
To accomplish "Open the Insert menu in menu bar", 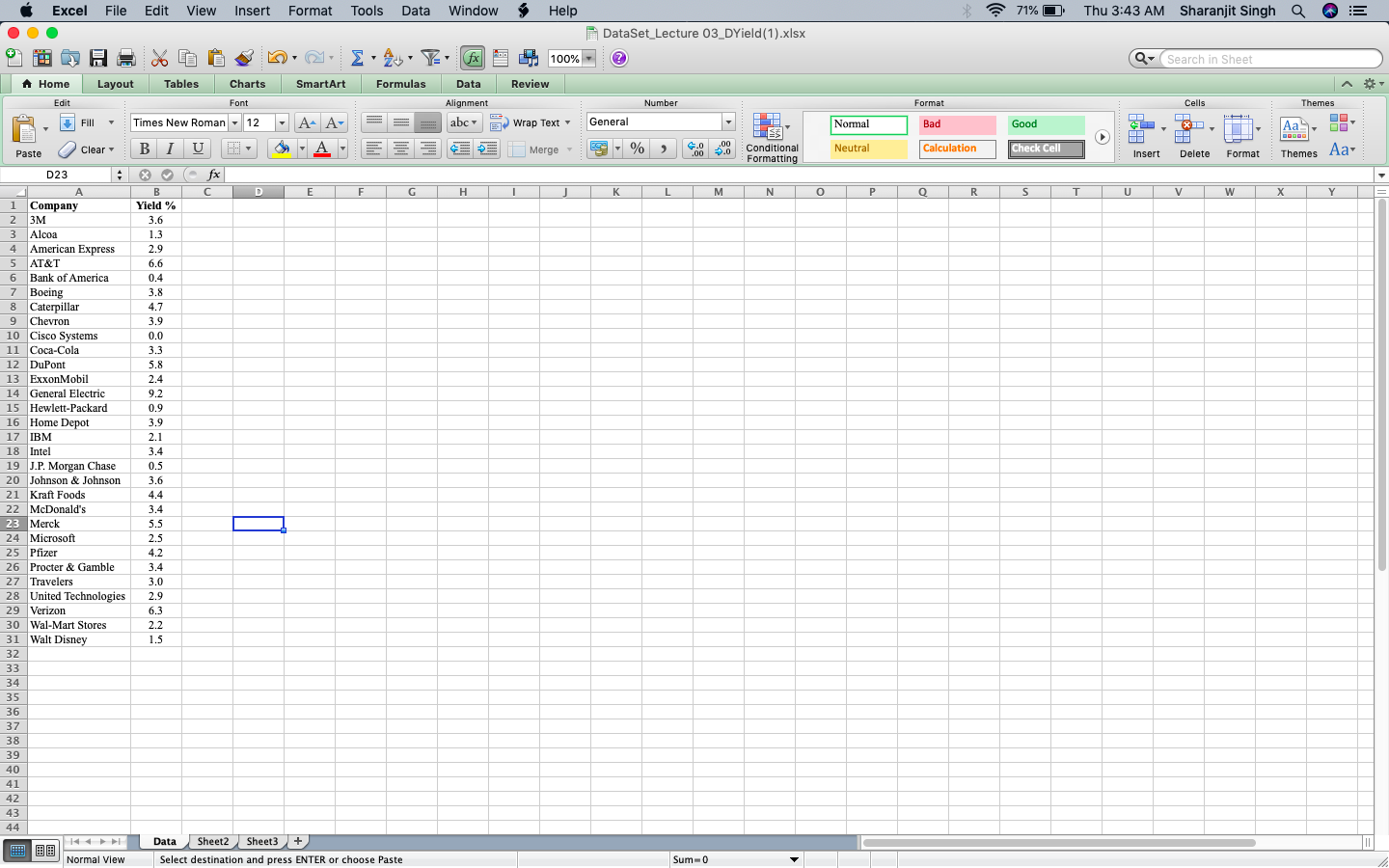I will click(252, 11).
